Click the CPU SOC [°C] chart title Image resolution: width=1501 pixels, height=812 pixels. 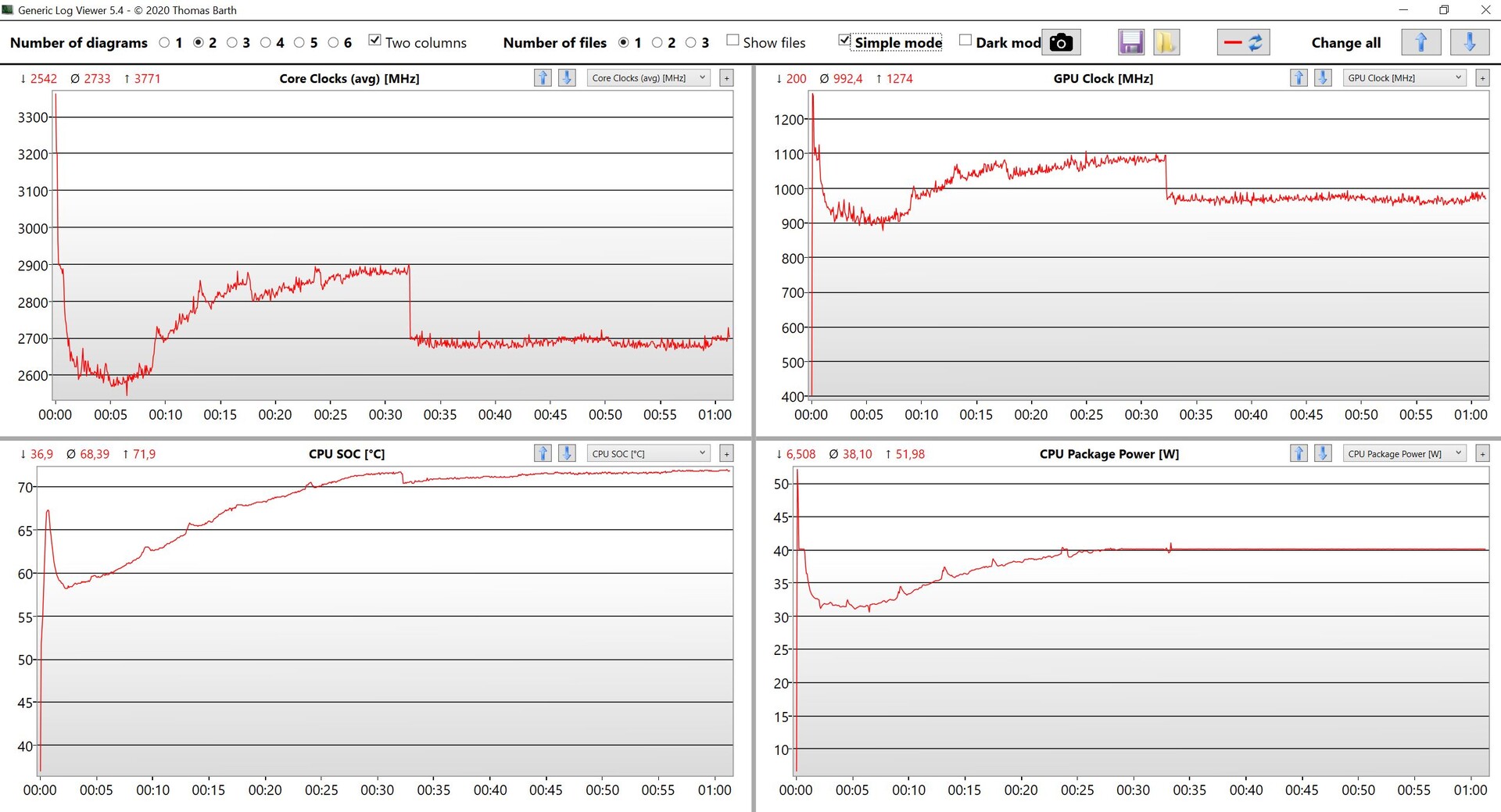coord(347,455)
